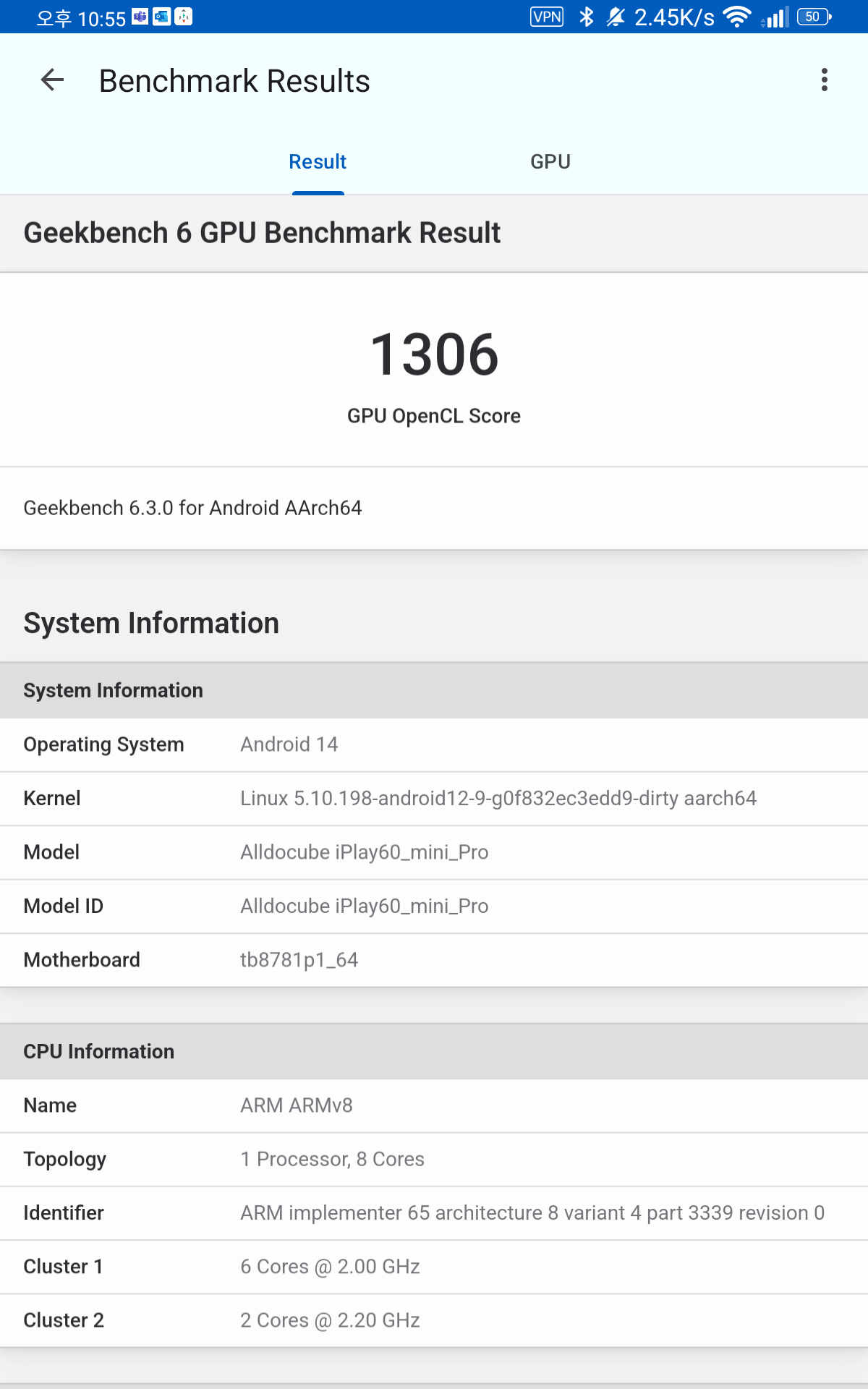Tap Geekbench 6 GPU Benchmark Result heading
Screen dimensions: 868x1389
[x=262, y=233]
